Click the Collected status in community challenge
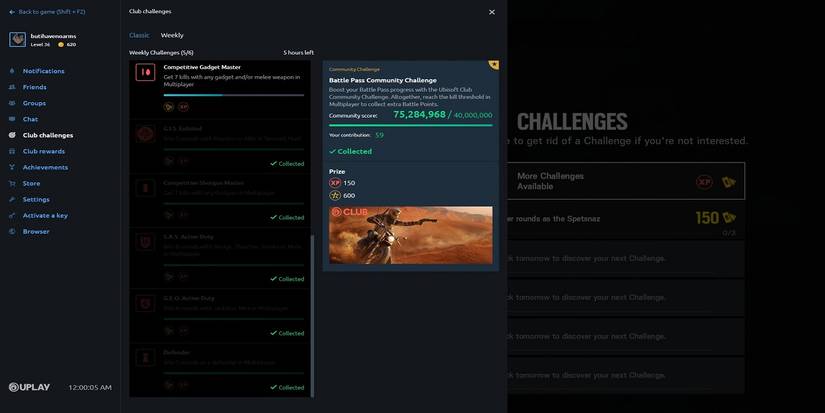The width and height of the screenshot is (825, 413). tap(350, 152)
